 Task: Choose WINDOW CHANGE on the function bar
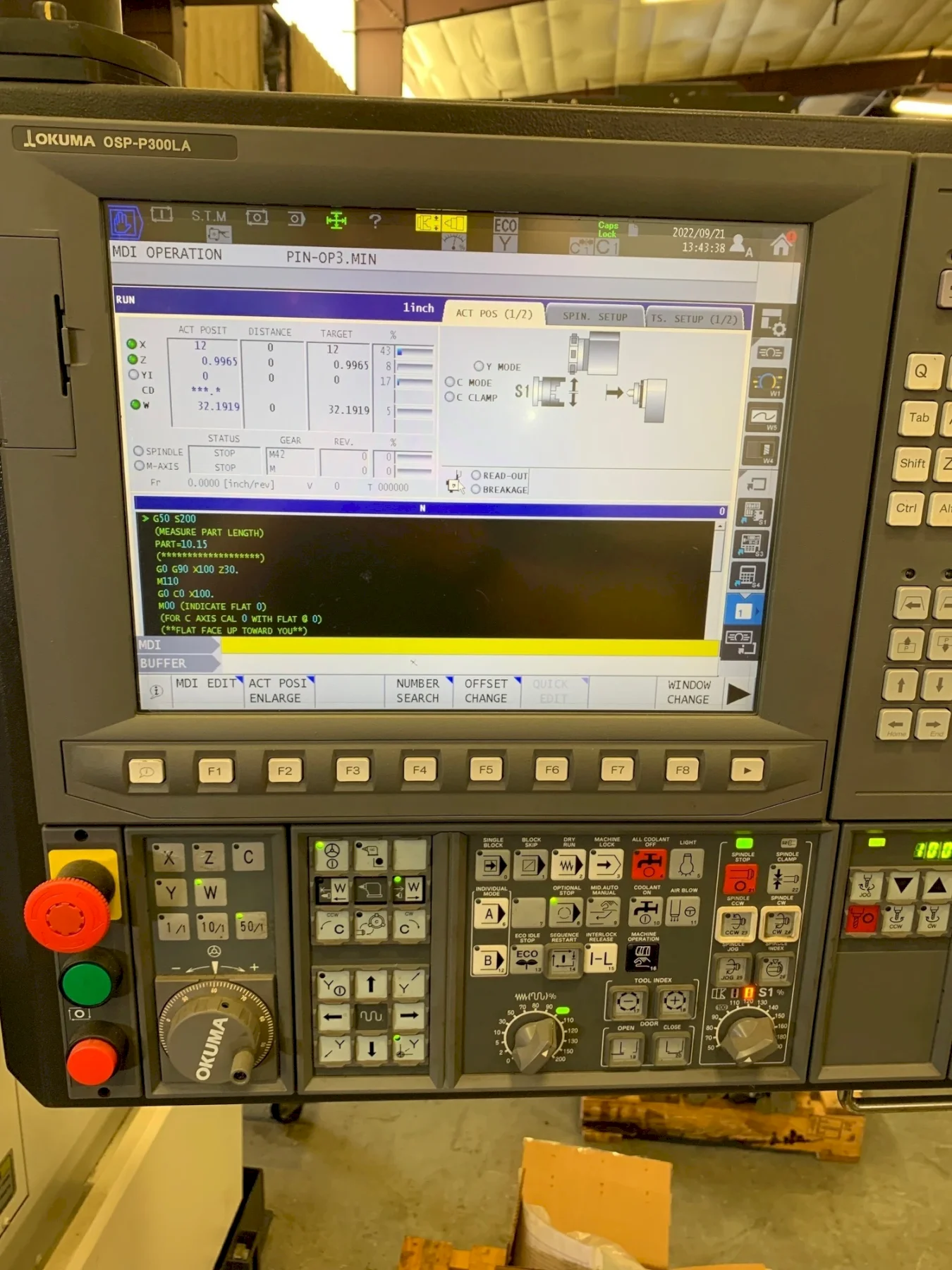(x=688, y=692)
